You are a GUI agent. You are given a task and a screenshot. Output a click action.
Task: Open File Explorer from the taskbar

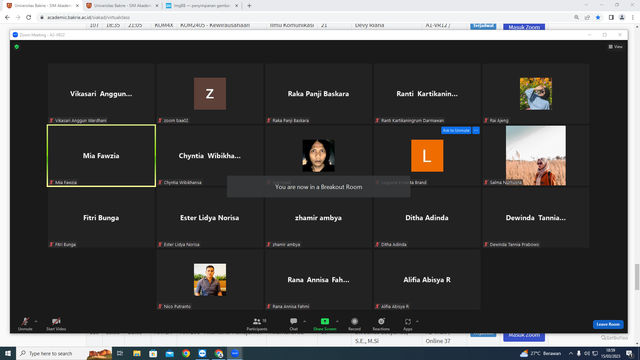tap(137, 353)
